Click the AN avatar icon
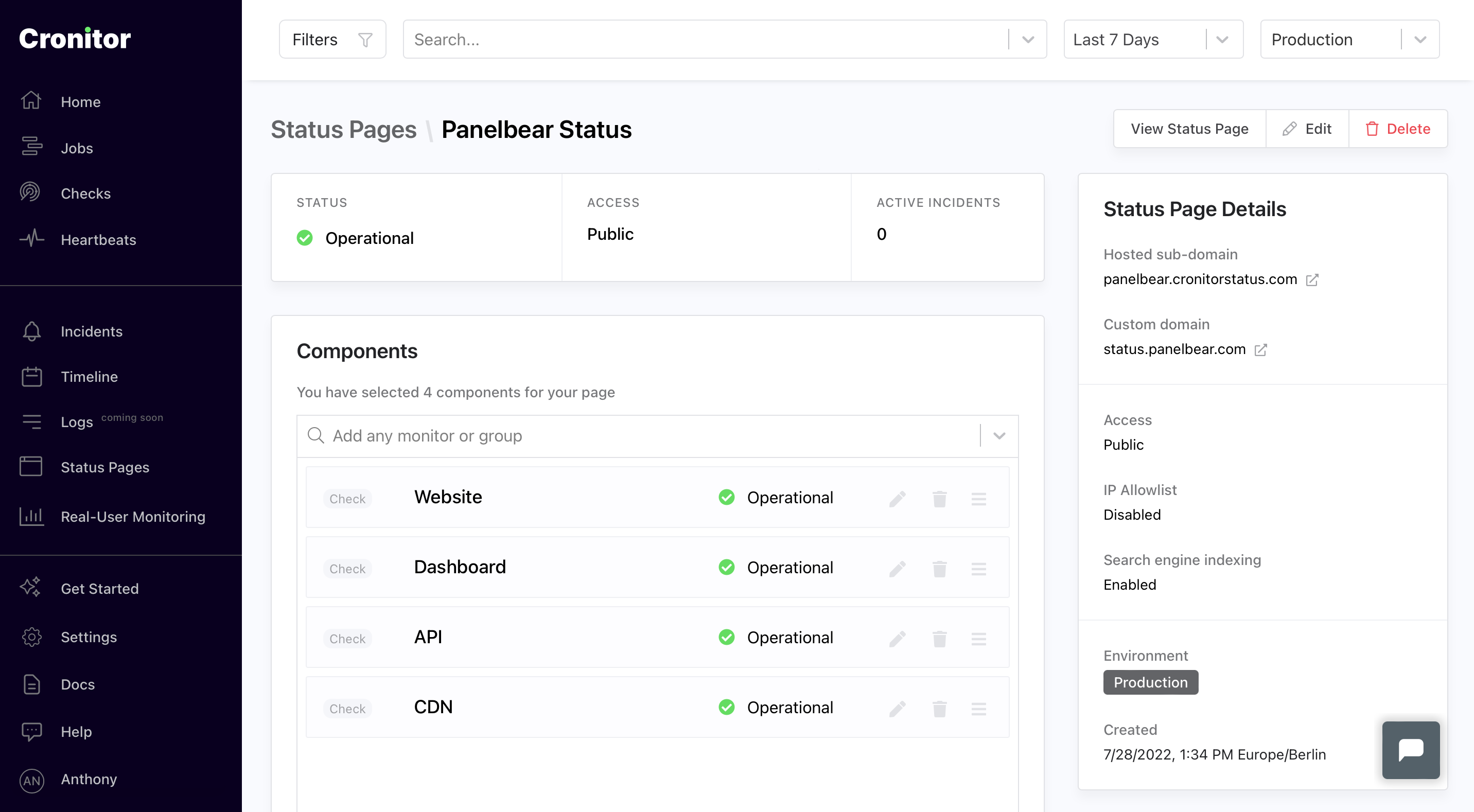This screenshot has height=812, width=1474. click(x=31, y=780)
